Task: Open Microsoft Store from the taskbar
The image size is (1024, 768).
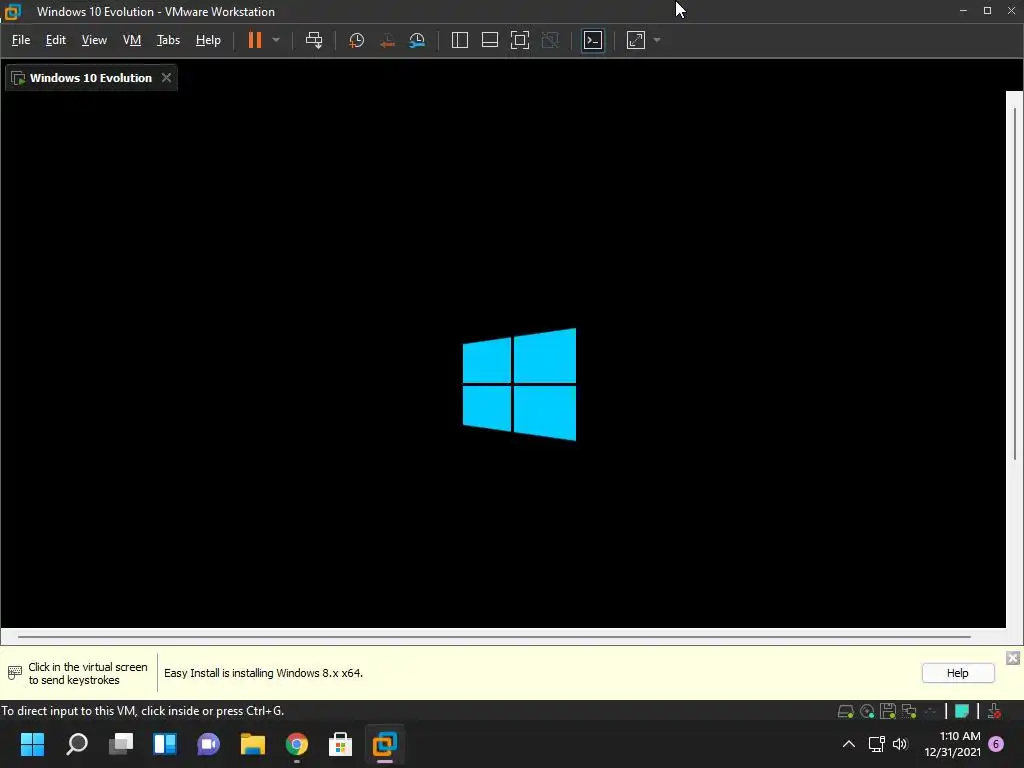Action: coord(340,744)
